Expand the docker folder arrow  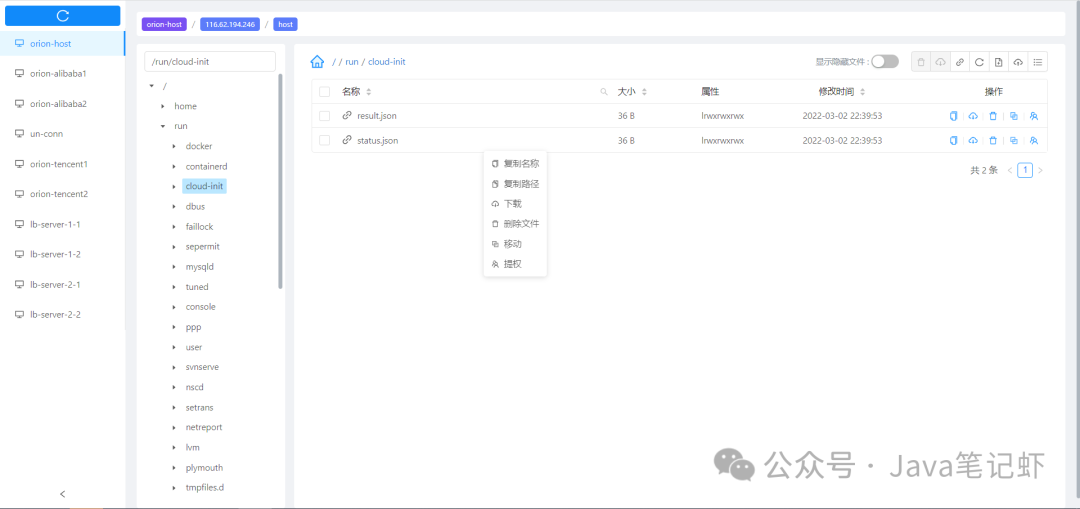[x=174, y=146]
